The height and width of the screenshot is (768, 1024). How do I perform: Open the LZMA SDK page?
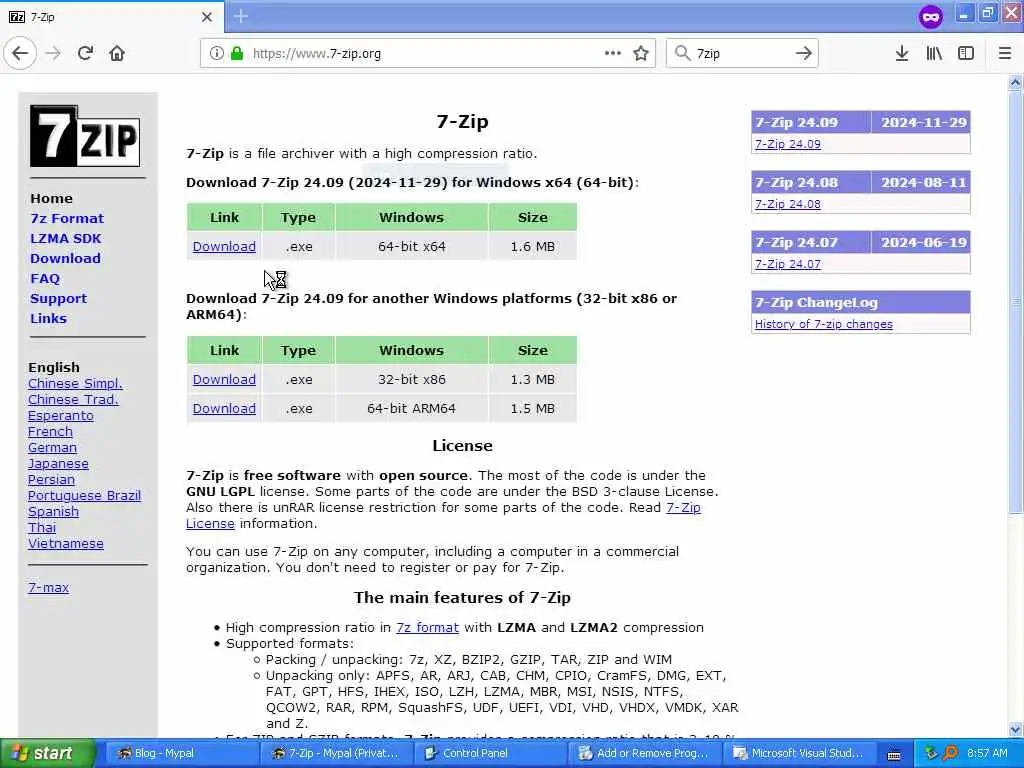coord(66,238)
